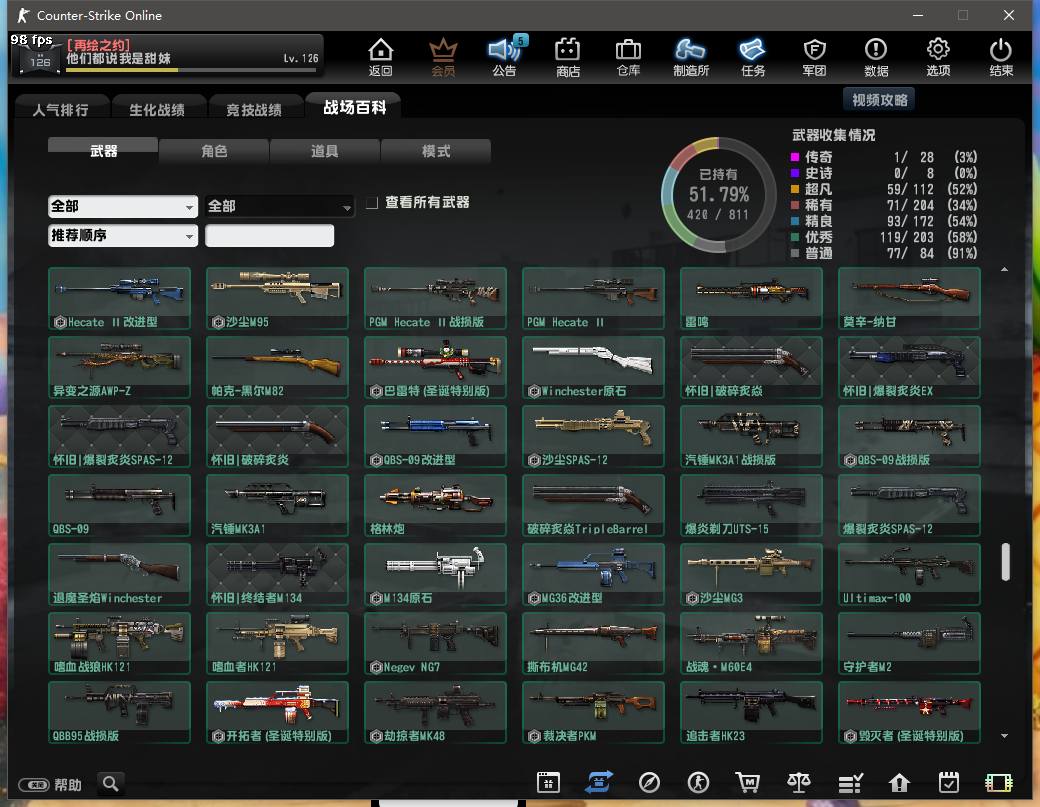This screenshot has width=1040, height=807.
Task: Select the 武器 sub-tab
Action: tap(103, 151)
